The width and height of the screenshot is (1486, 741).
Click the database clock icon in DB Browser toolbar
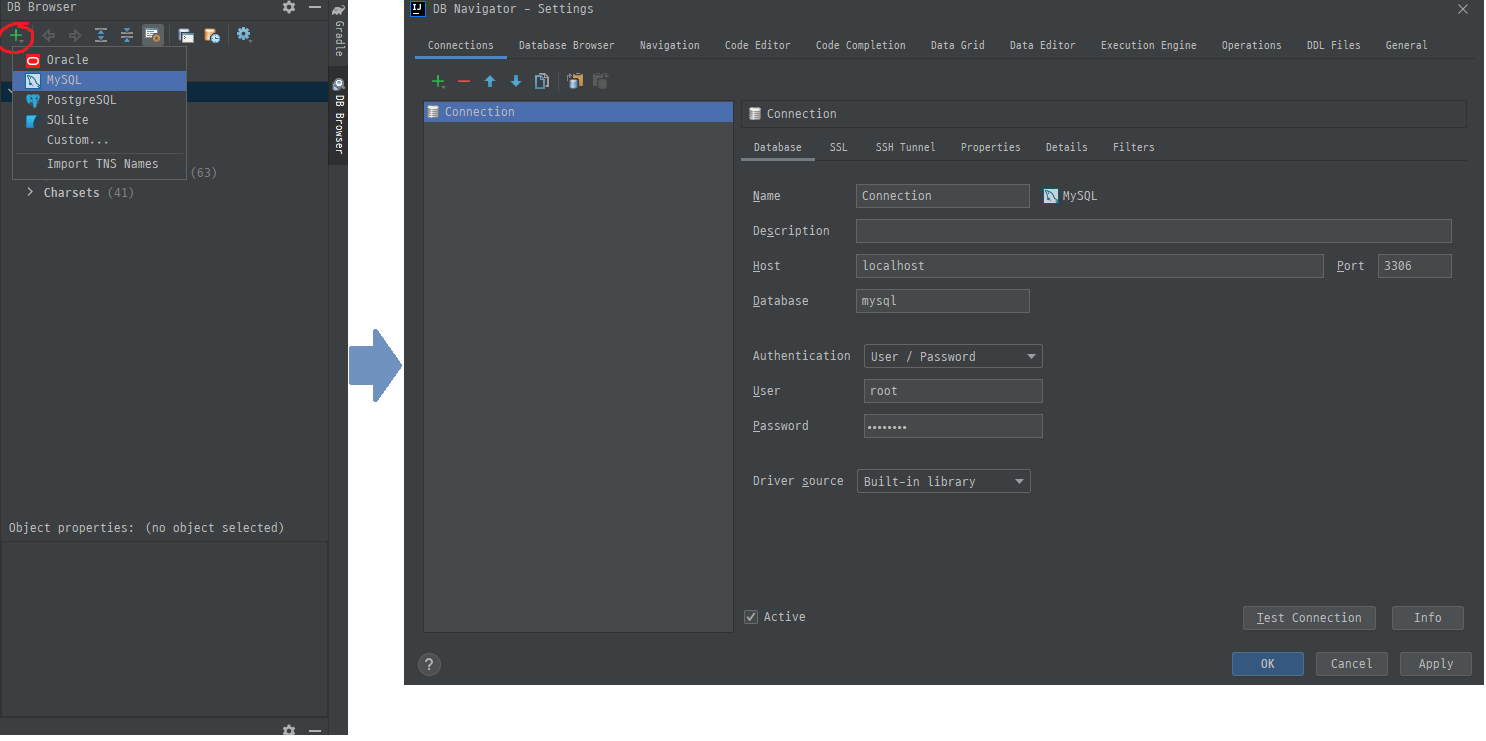pyautogui.click(x=212, y=35)
